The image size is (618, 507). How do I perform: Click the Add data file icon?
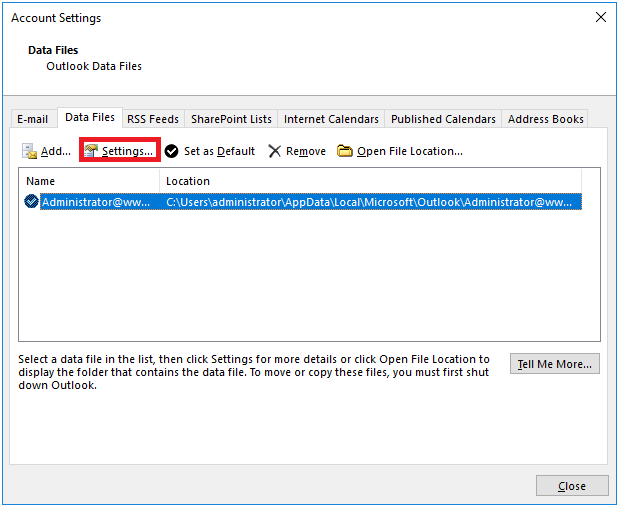29,151
